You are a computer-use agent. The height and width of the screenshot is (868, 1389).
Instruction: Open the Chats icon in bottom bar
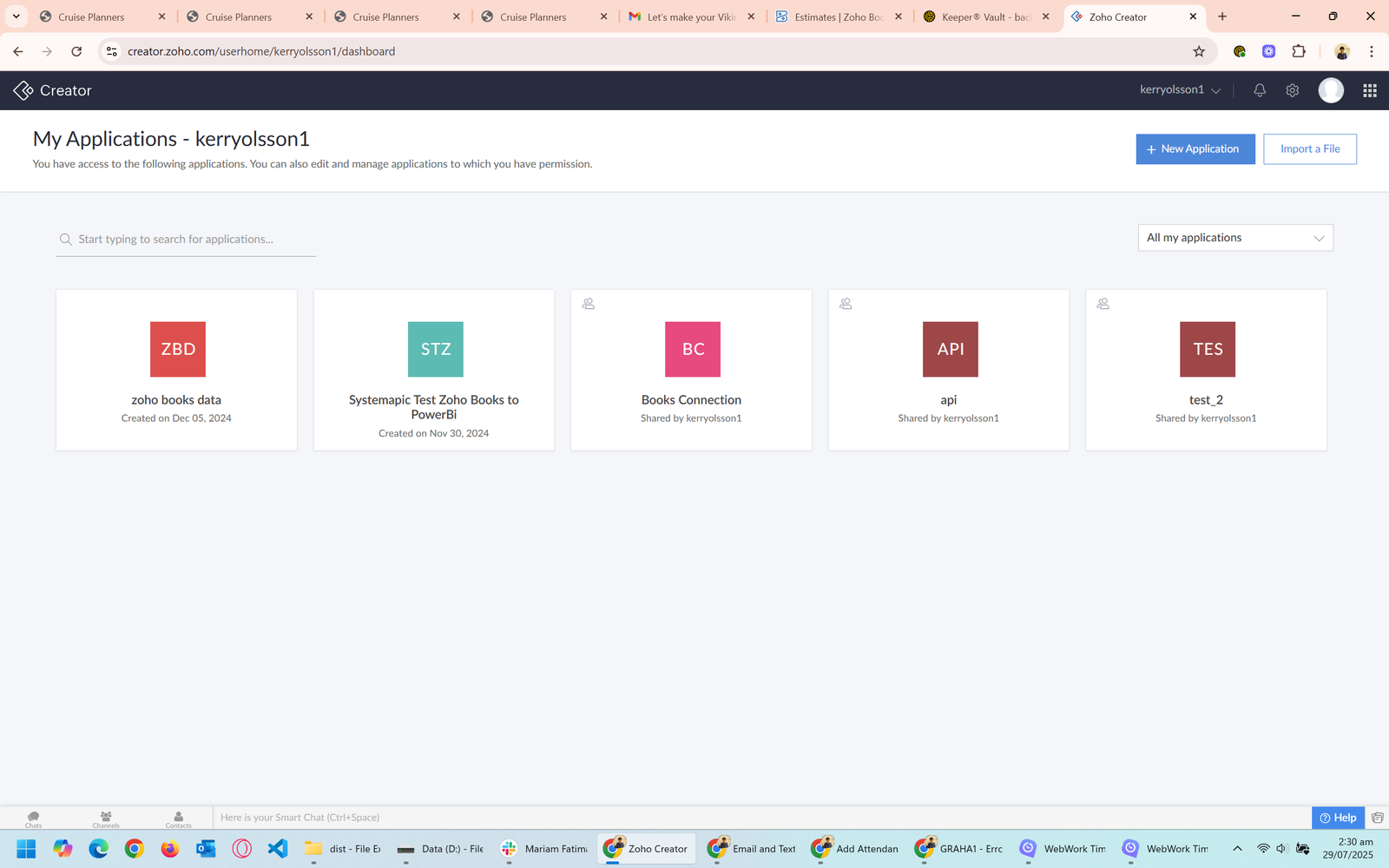[33, 819]
